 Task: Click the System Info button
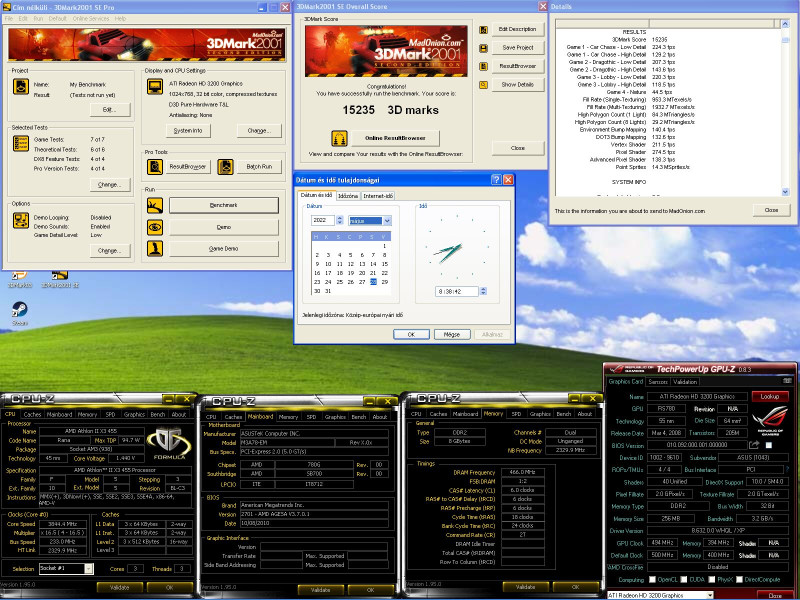click(188, 131)
